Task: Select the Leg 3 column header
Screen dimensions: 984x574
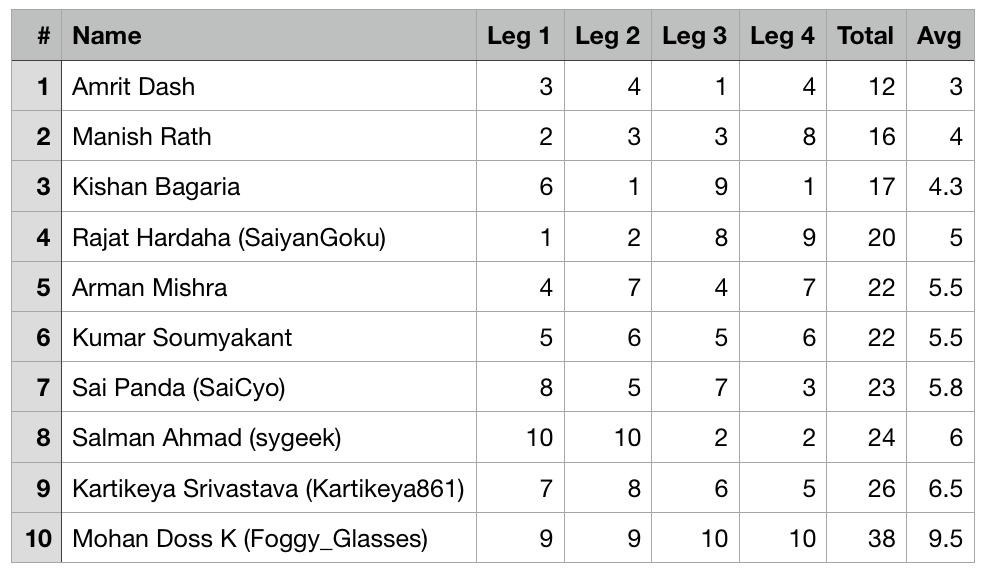Action: point(694,36)
